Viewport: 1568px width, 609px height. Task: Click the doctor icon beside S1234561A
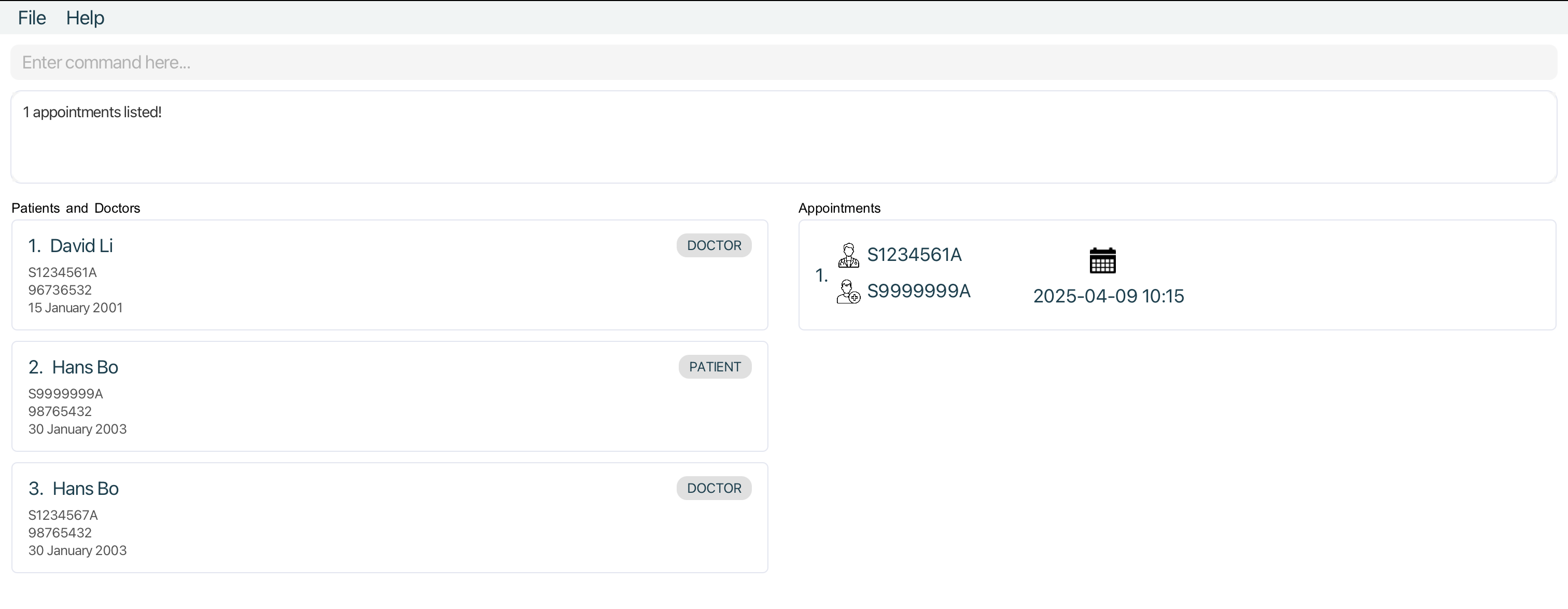848,255
